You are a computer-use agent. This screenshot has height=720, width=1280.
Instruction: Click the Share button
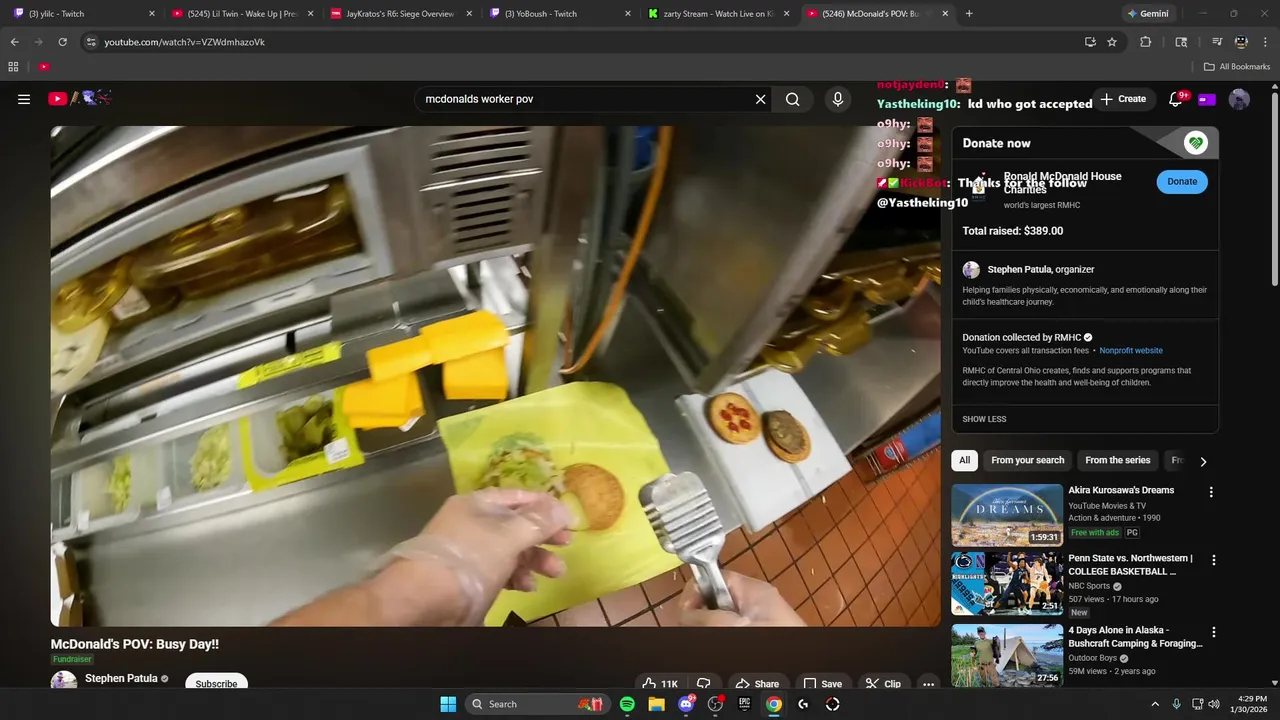[757, 684]
